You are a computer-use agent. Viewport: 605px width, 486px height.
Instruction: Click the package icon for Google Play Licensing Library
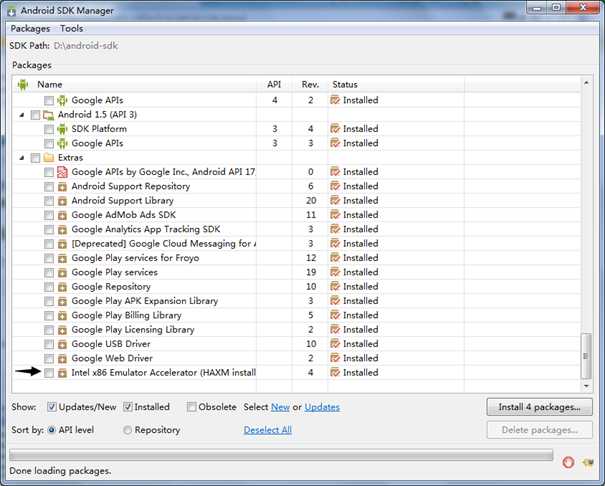[x=62, y=331]
